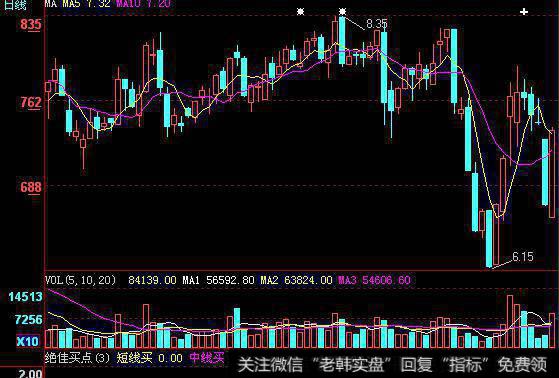Viewport: 559px width, 378px height.
Task: Click the 日线 period label
Action: (x=15, y=4)
